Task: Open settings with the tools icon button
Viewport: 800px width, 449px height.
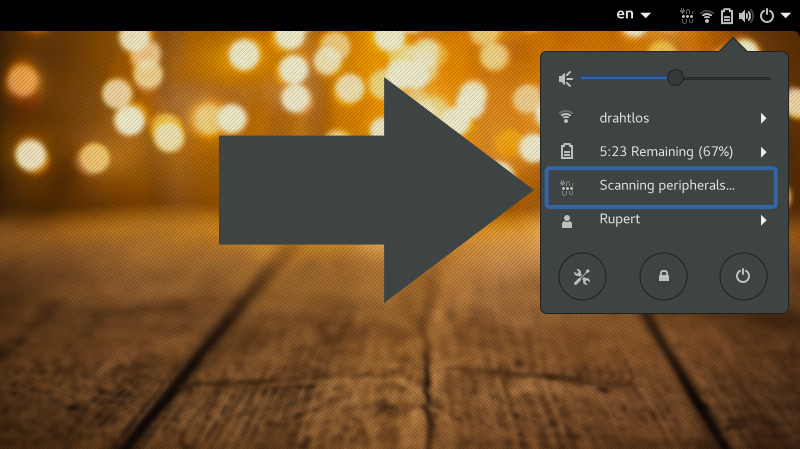Action: [x=582, y=277]
